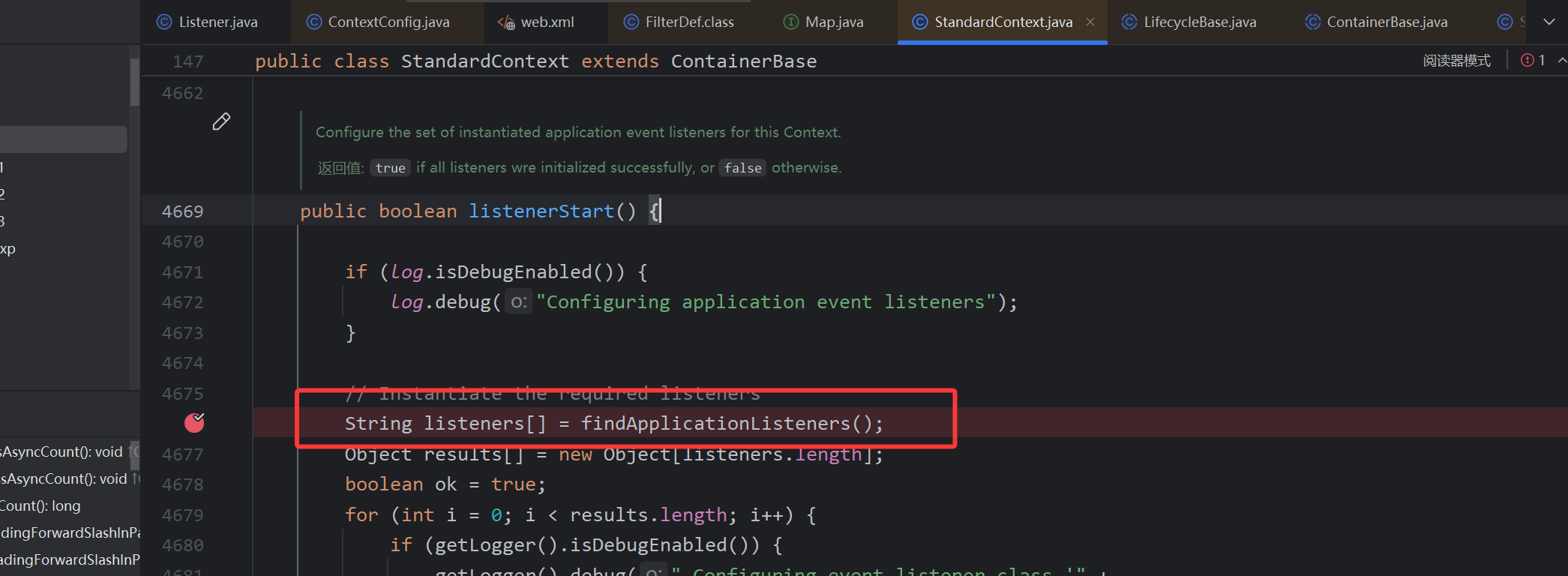Click the left panel vertical scrollbar

[135, 82]
